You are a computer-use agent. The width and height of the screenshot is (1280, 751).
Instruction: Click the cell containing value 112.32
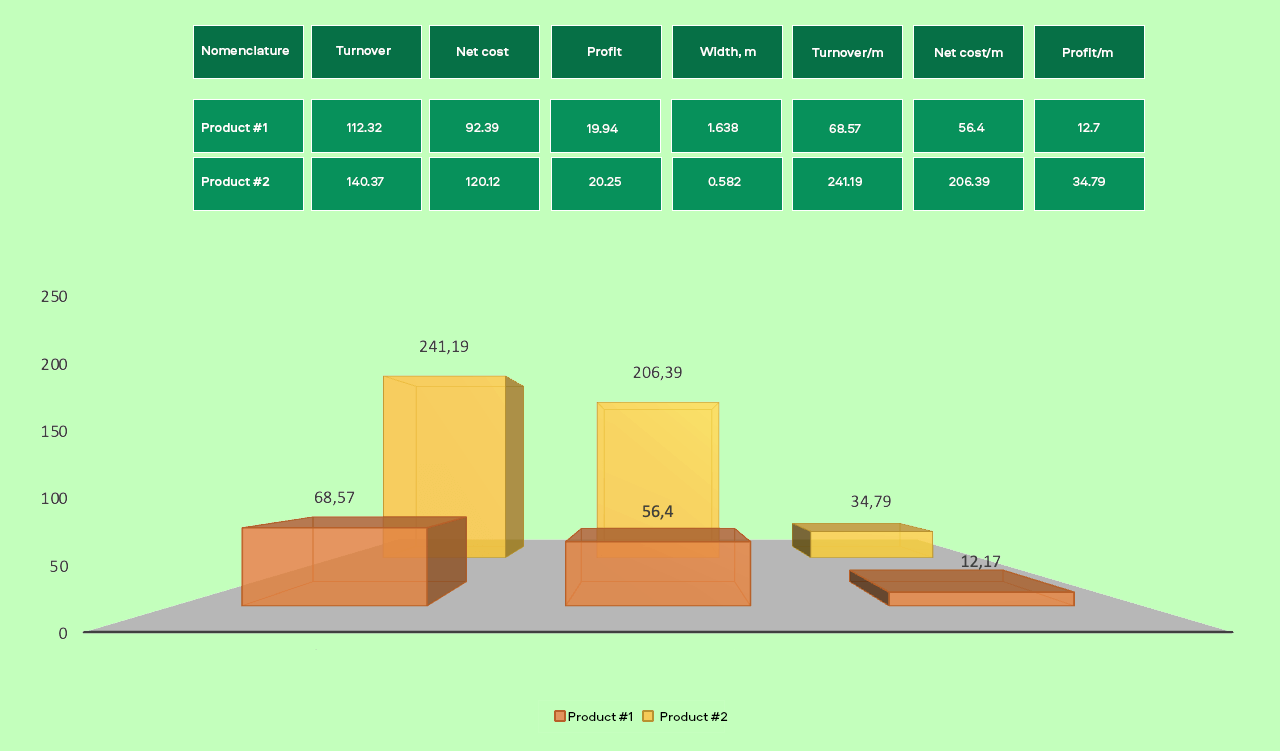(x=366, y=126)
